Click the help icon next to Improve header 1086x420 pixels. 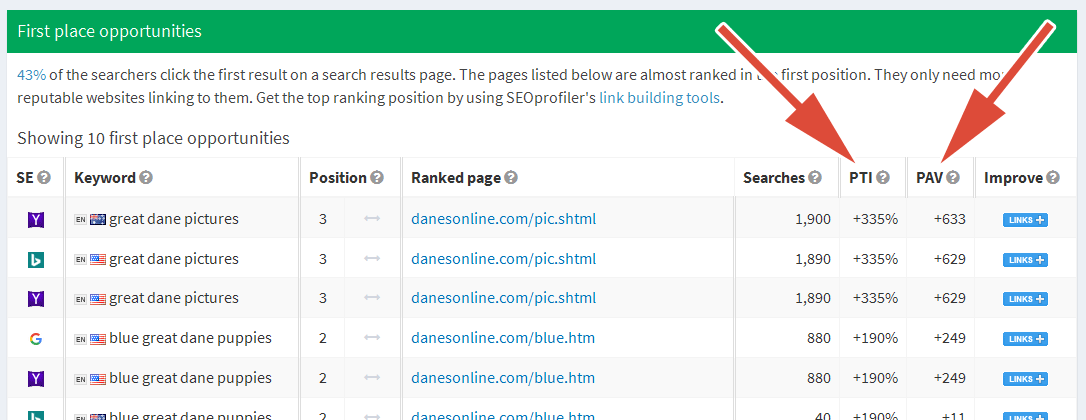click(x=1053, y=178)
